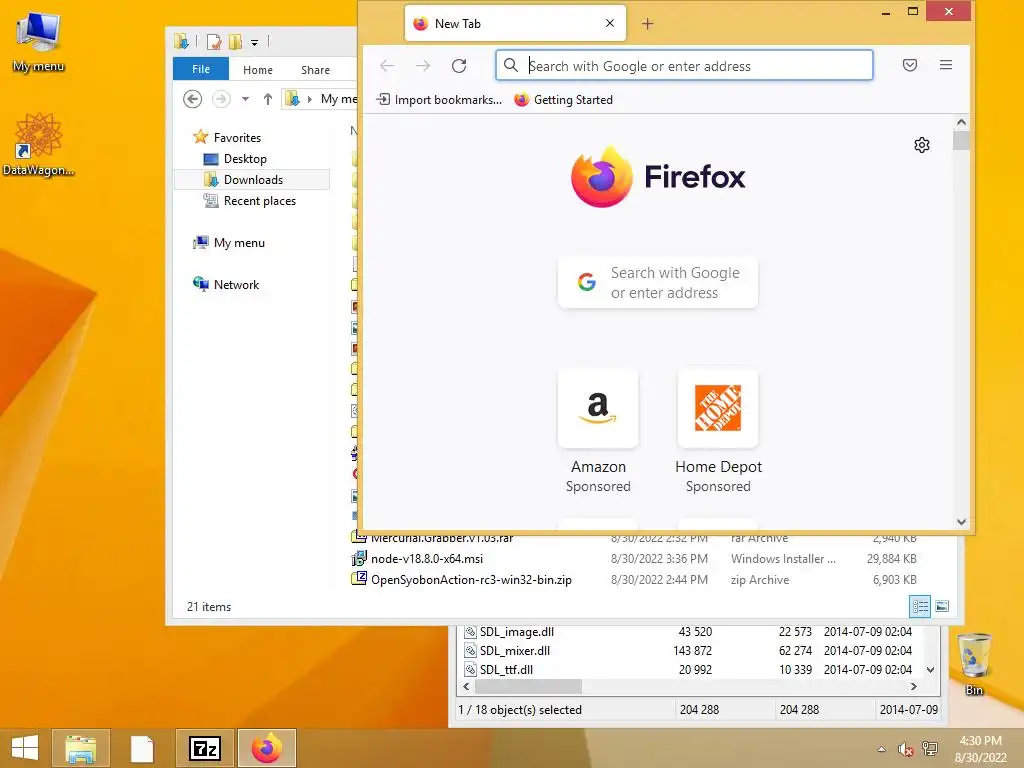Screen dimensions: 1024x768
Task: Close the New Tab tab
Action: point(610,23)
